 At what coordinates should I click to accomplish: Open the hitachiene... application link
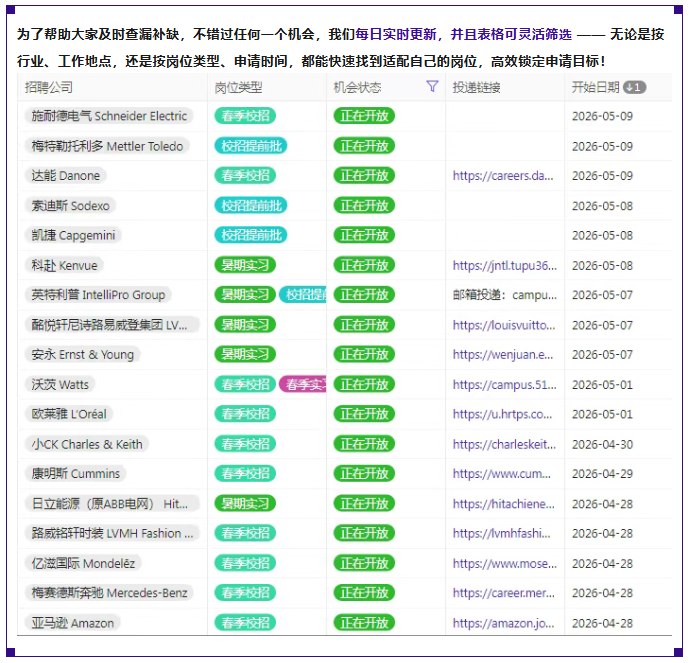504,504
